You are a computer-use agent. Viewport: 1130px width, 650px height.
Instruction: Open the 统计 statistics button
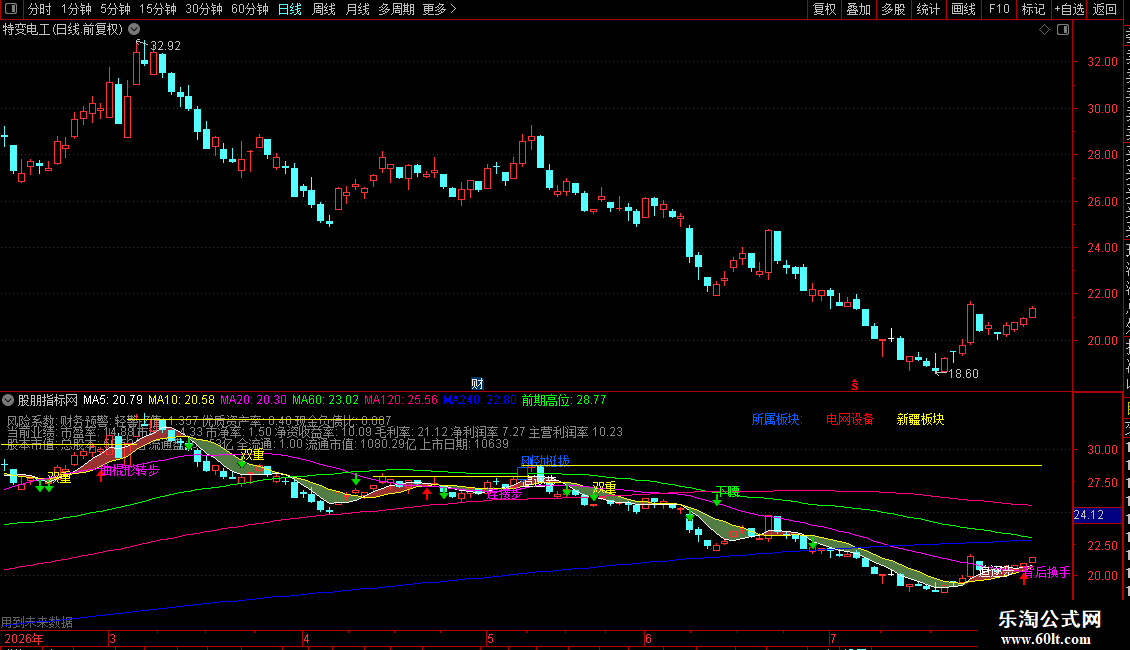tap(927, 9)
